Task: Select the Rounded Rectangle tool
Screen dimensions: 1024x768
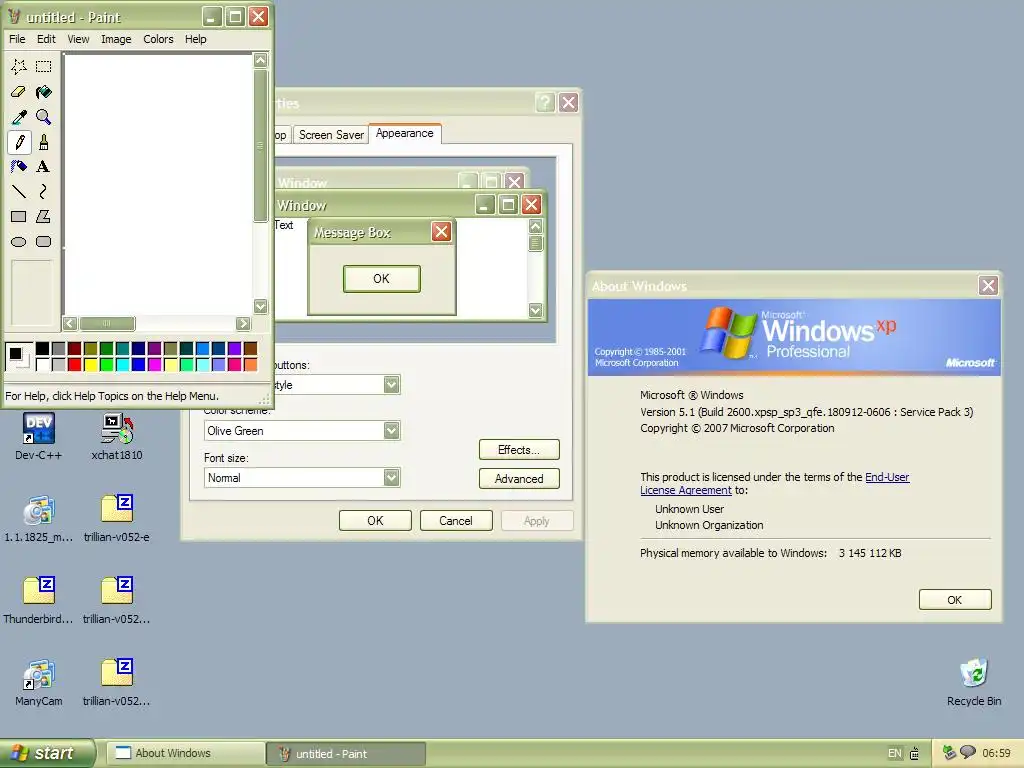Action: (x=44, y=242)
